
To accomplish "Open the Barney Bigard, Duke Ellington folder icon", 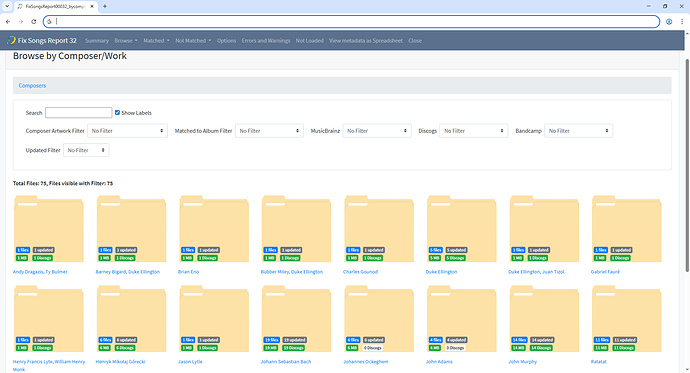I will tap(132, 229).
